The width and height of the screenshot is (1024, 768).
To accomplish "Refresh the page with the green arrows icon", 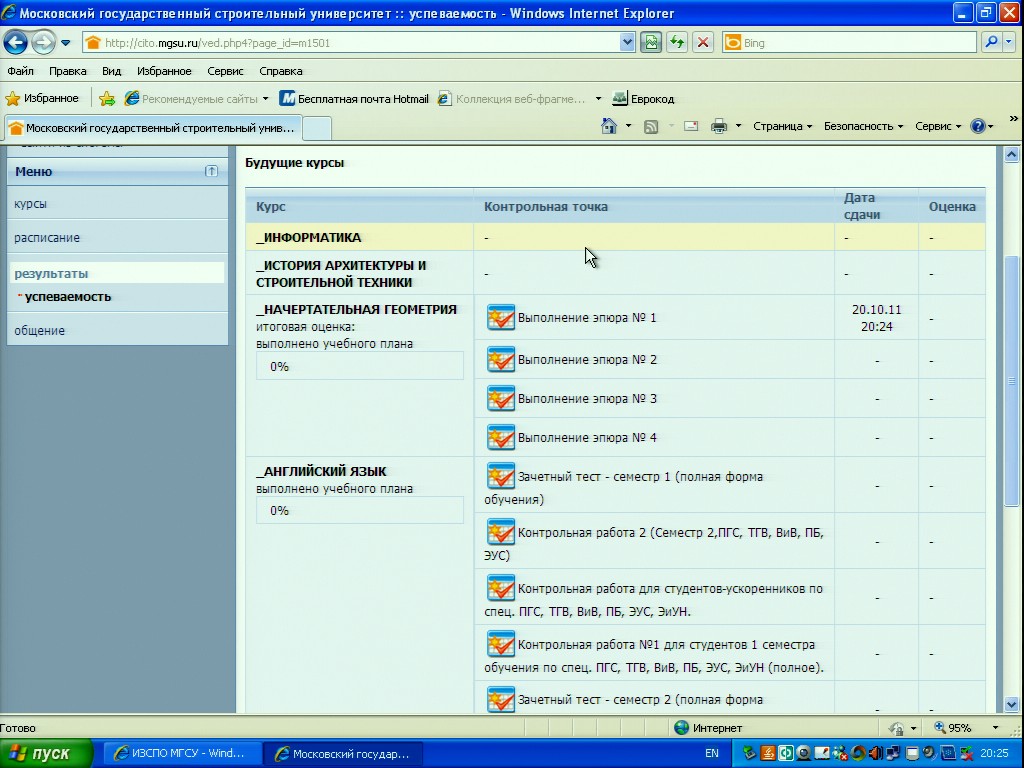I will pyautogui.click(x=677, y=43).
